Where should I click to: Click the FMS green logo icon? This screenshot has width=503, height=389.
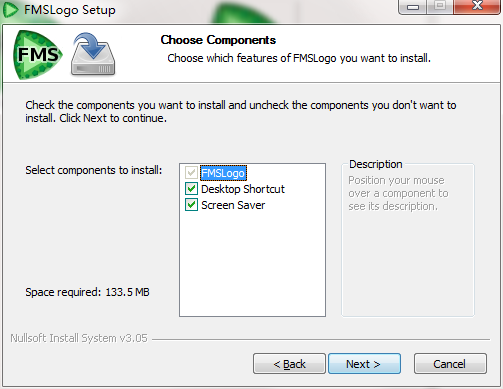point(37,55)
